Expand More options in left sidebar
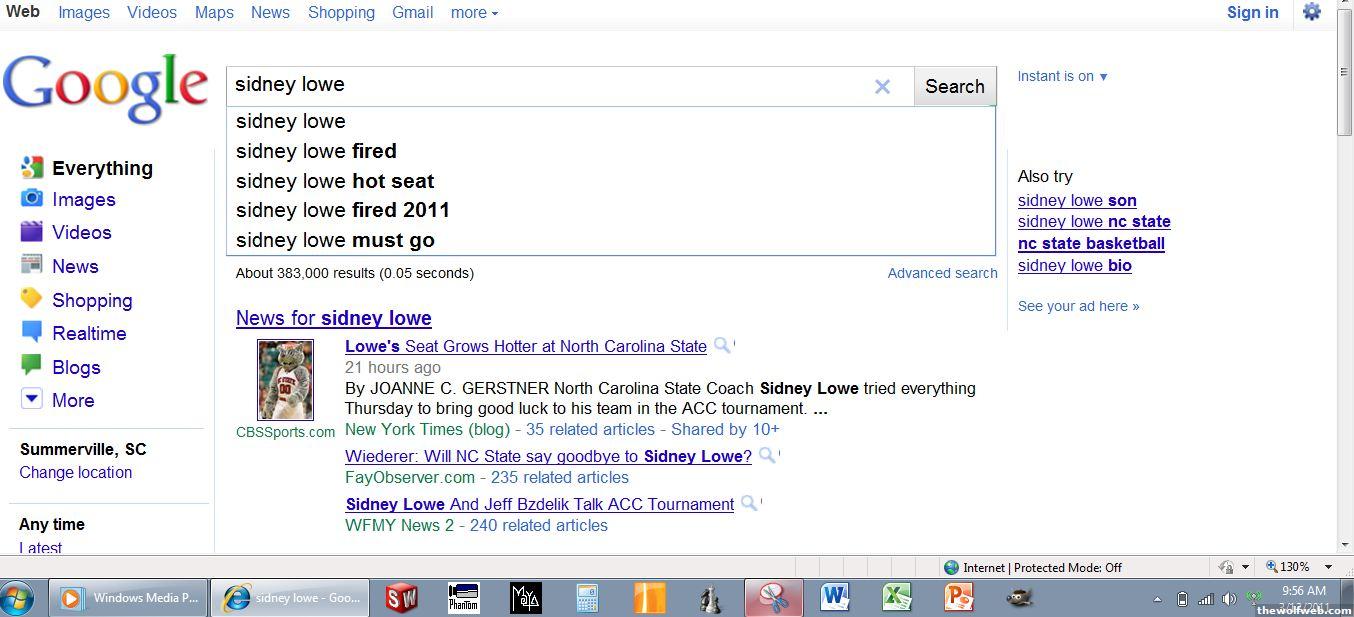 (x=72, y=401)
